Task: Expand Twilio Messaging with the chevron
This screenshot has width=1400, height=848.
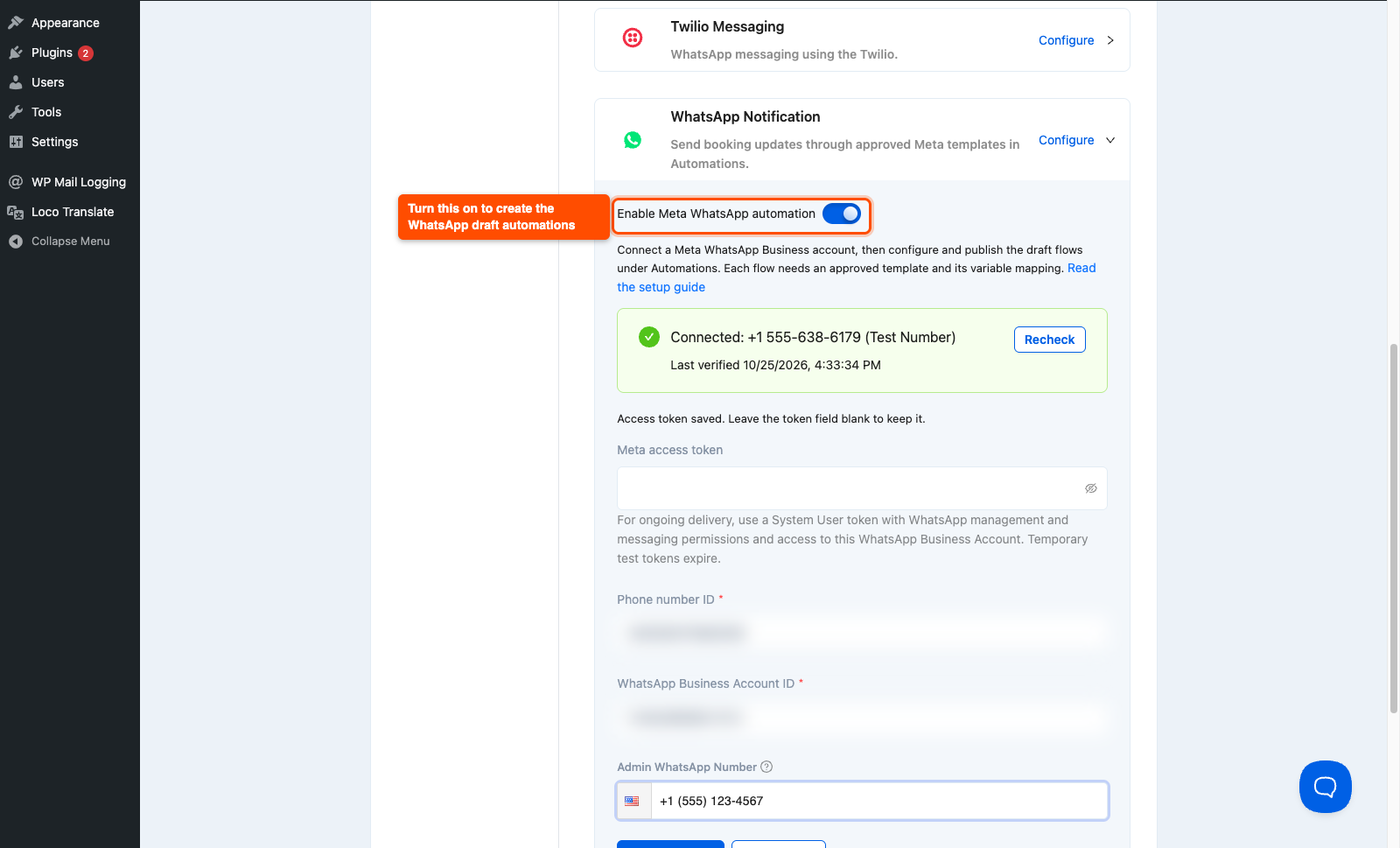Action: coord(1110,40)
